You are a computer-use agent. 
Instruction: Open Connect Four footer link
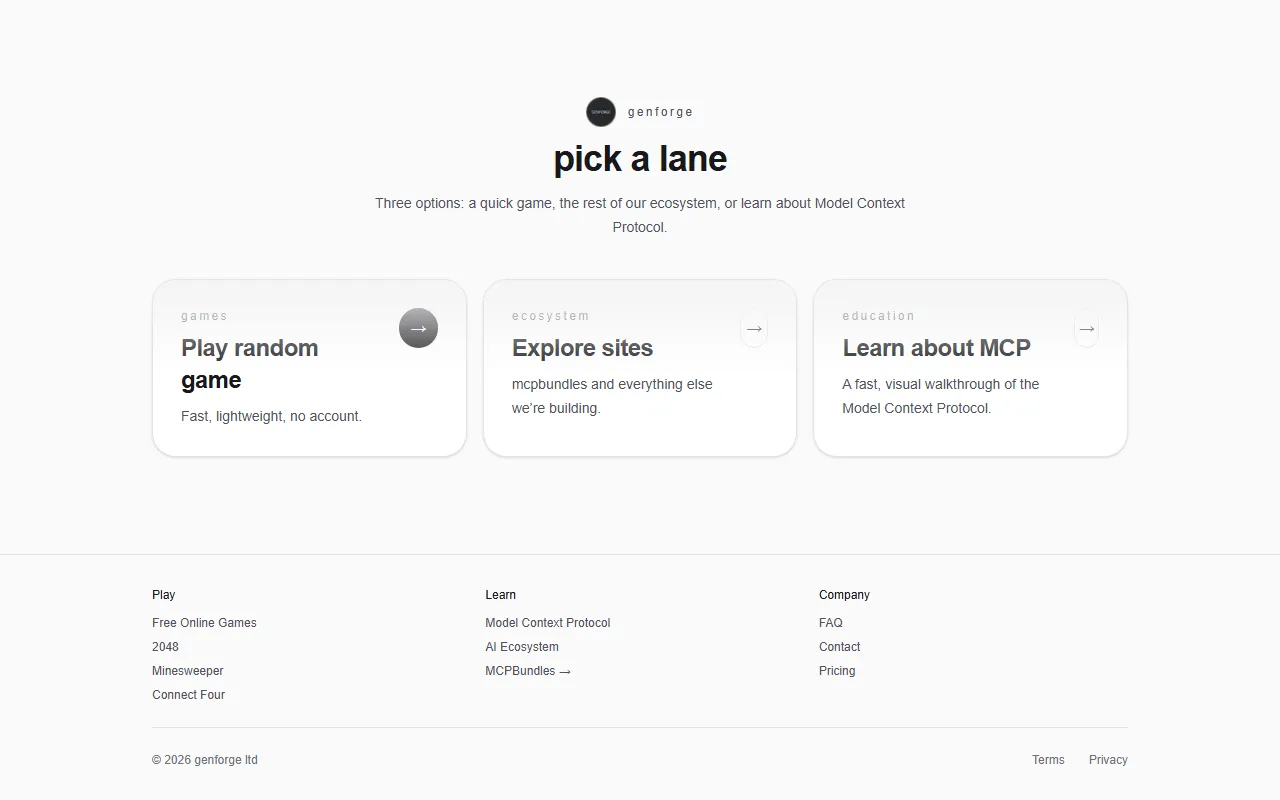(x=188, y=695)
